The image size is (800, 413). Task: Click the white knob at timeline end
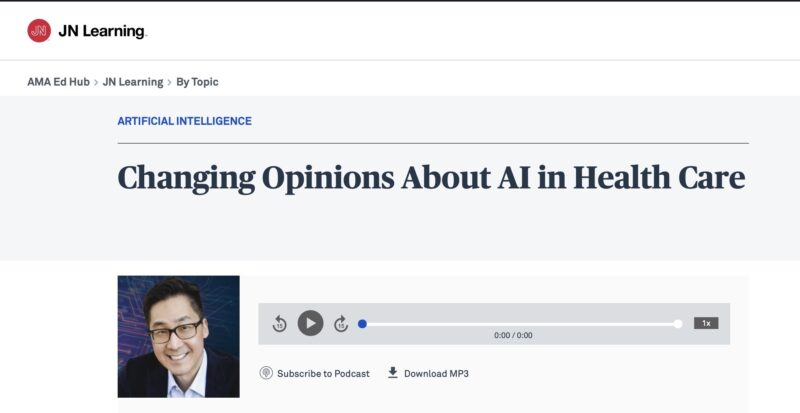click(678, 324)
